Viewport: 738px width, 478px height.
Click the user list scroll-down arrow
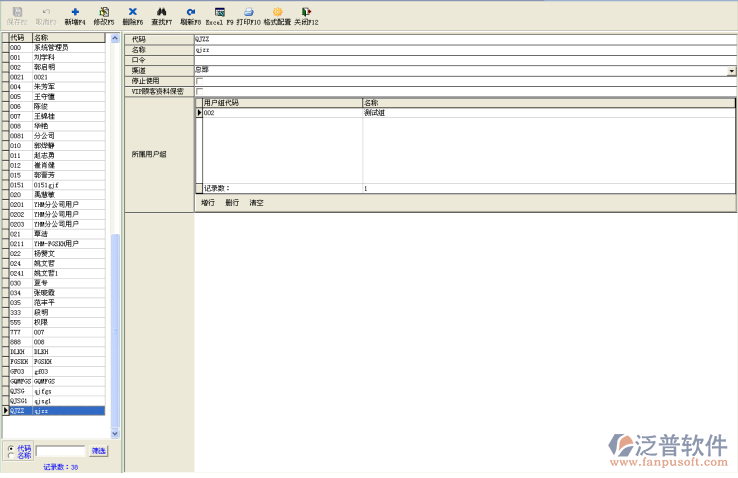coord(114,434)
